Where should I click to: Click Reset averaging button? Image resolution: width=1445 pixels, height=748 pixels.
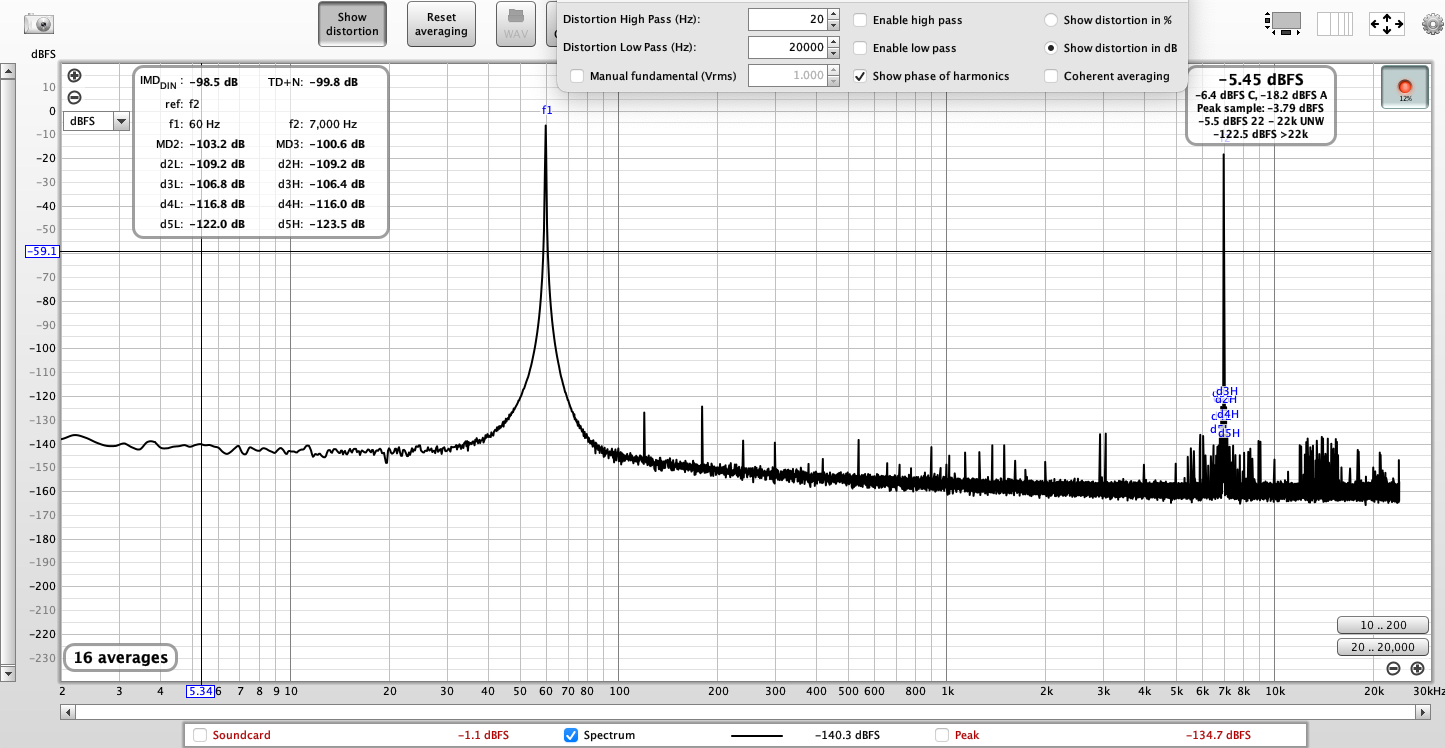(441, 24)
